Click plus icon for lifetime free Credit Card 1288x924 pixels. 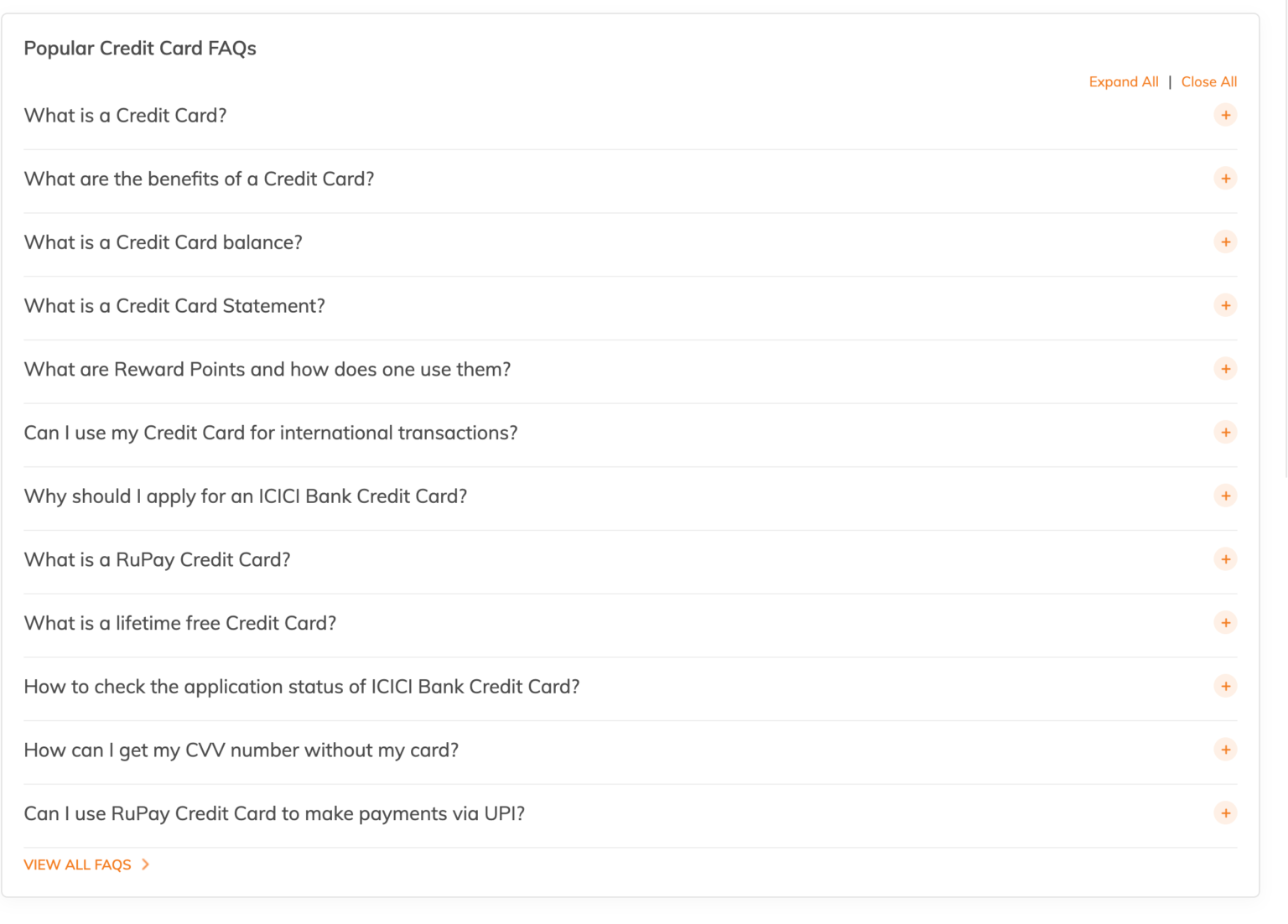coord(1225,623)
